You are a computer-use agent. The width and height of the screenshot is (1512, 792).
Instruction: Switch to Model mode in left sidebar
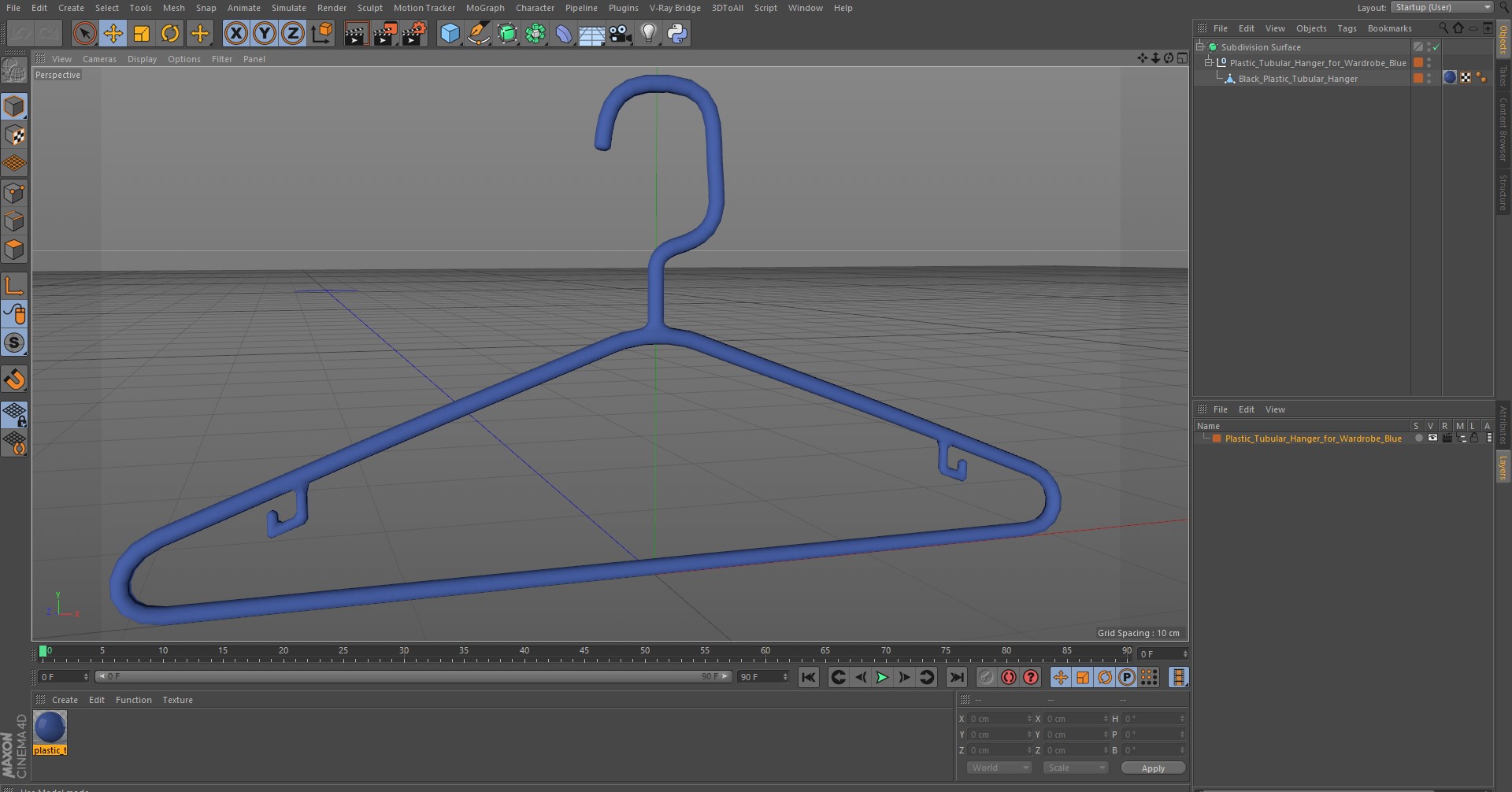pos(14,106)
